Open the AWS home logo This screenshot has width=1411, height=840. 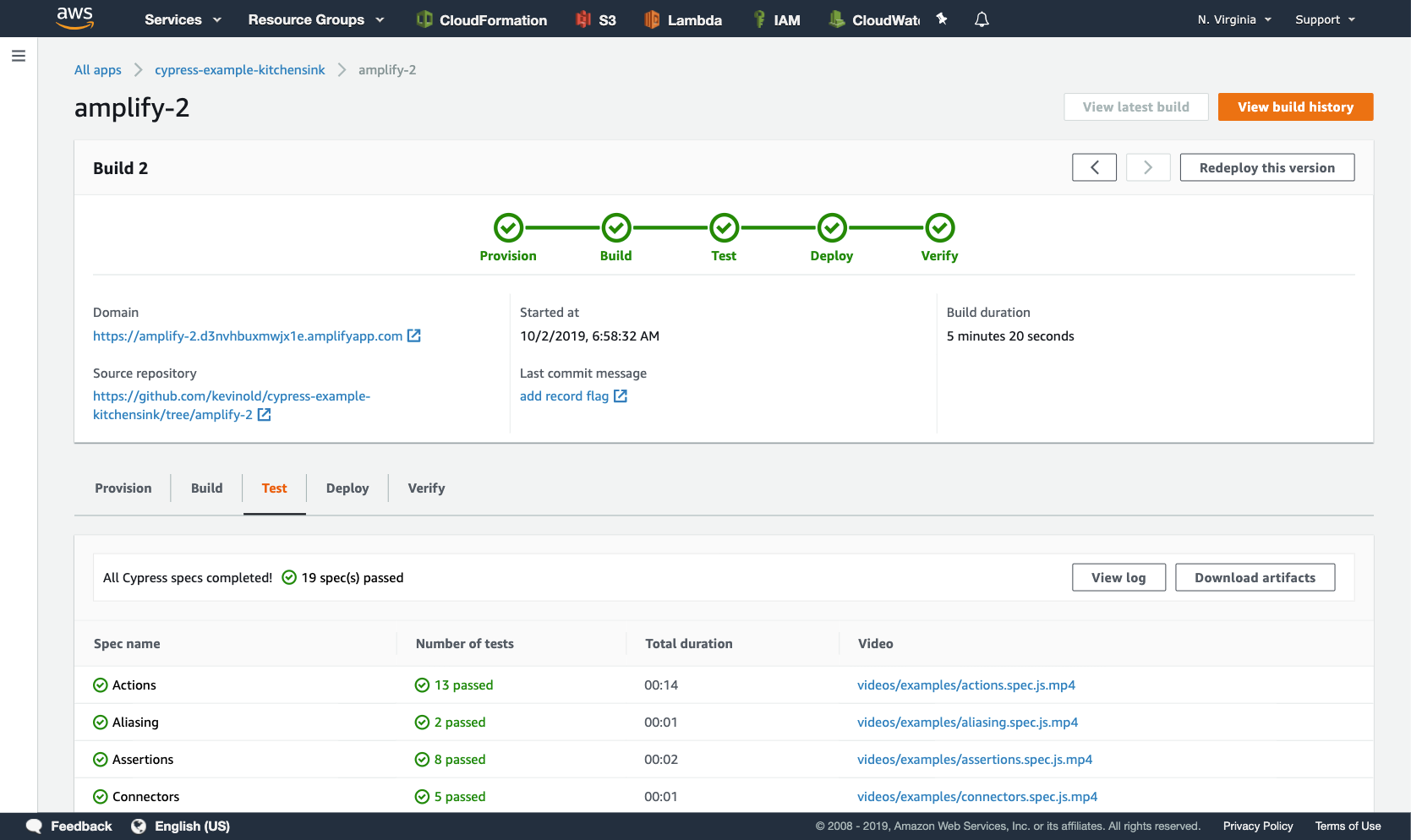(74, 18)
